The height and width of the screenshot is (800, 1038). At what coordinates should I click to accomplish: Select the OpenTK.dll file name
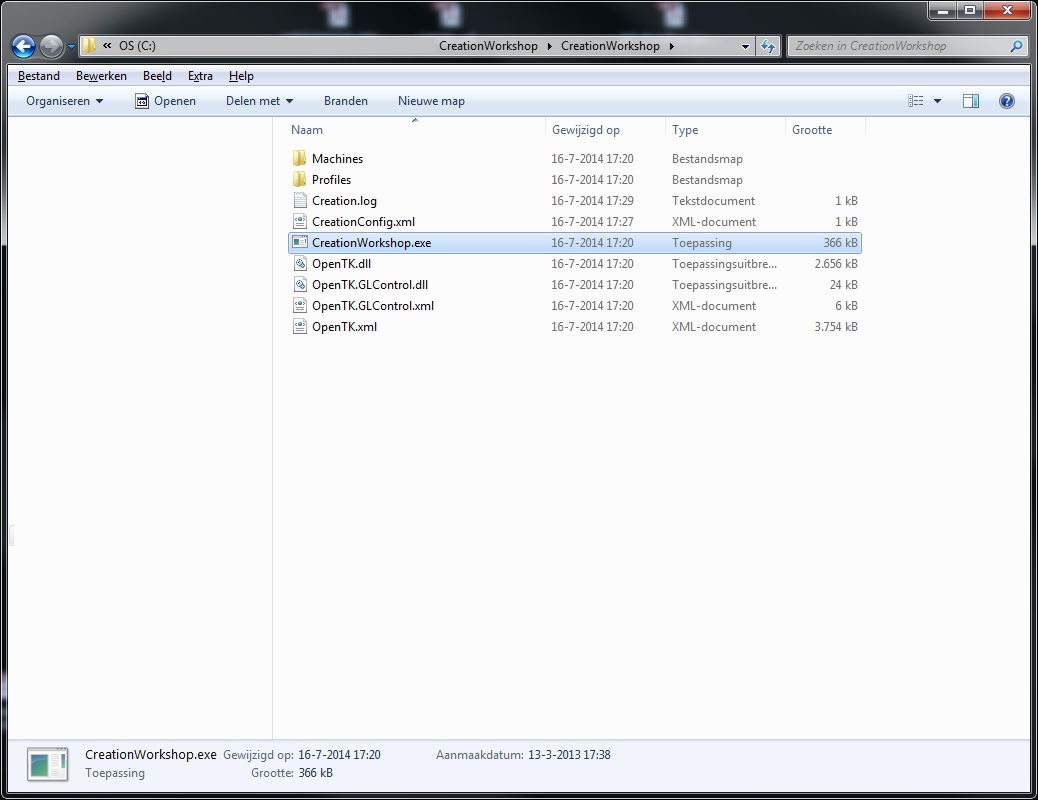tap(342, 264)
